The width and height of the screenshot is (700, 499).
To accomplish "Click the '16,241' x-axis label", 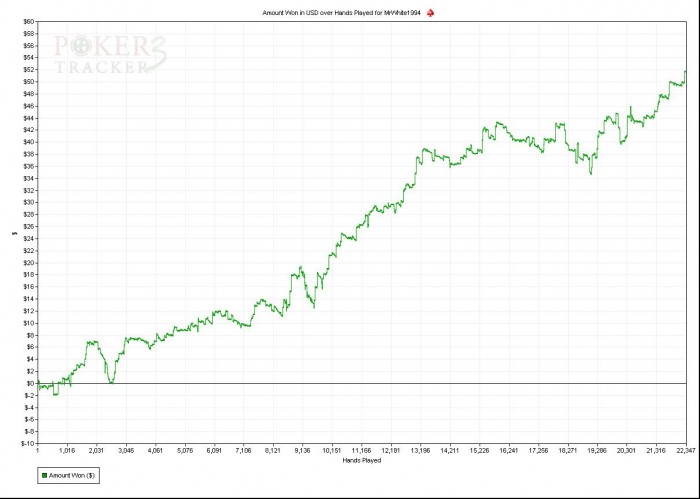I will click(x=508, y=451).
